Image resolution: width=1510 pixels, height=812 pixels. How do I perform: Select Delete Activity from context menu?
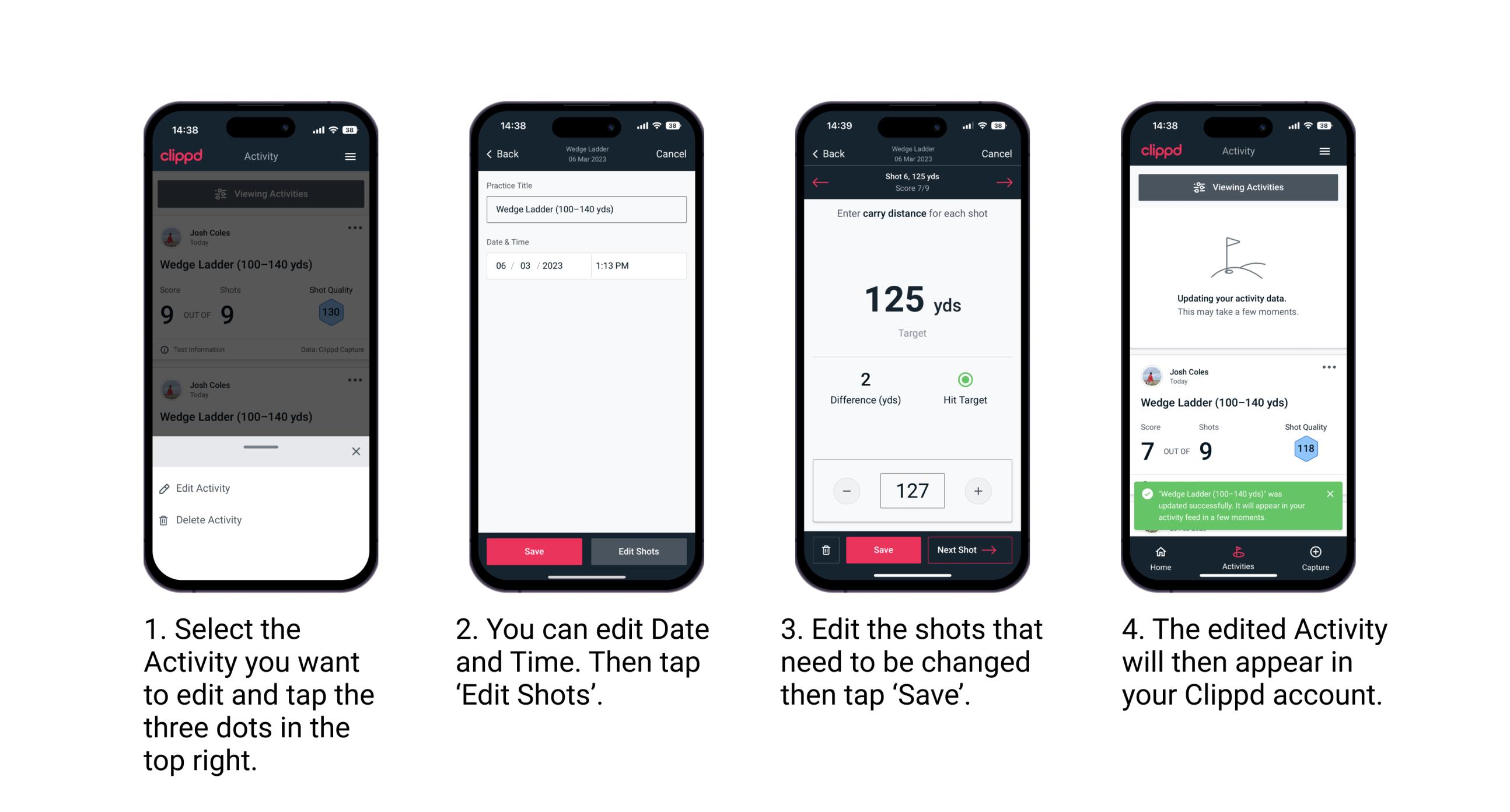(210, 520)
